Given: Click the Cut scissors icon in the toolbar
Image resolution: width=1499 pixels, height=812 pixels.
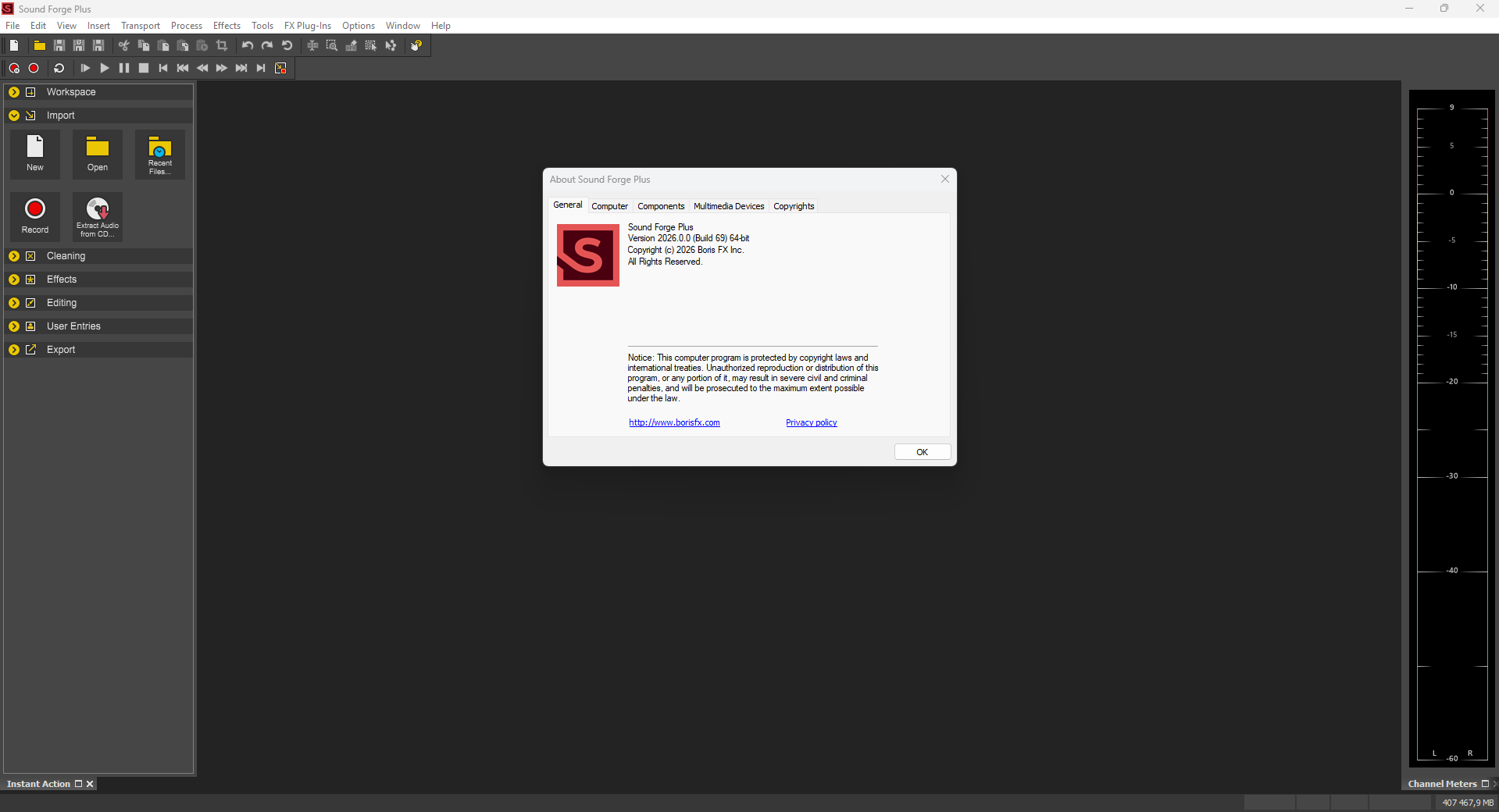Looking at the screenshot, I should (x=123, y=45).
